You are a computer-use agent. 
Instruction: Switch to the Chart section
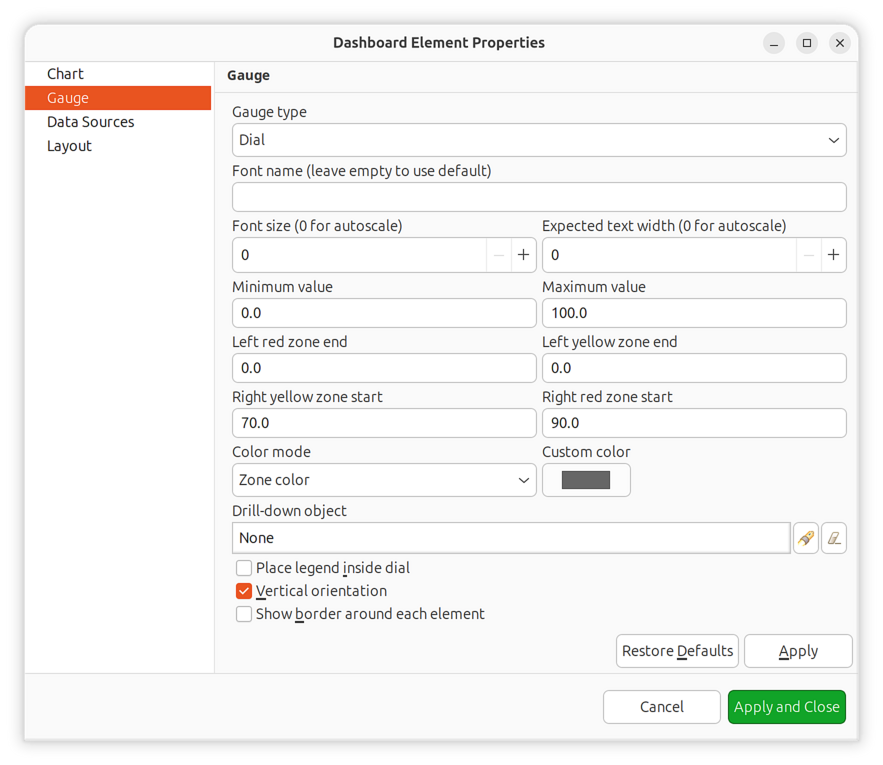pyautogui.click(x=65, y=74)
